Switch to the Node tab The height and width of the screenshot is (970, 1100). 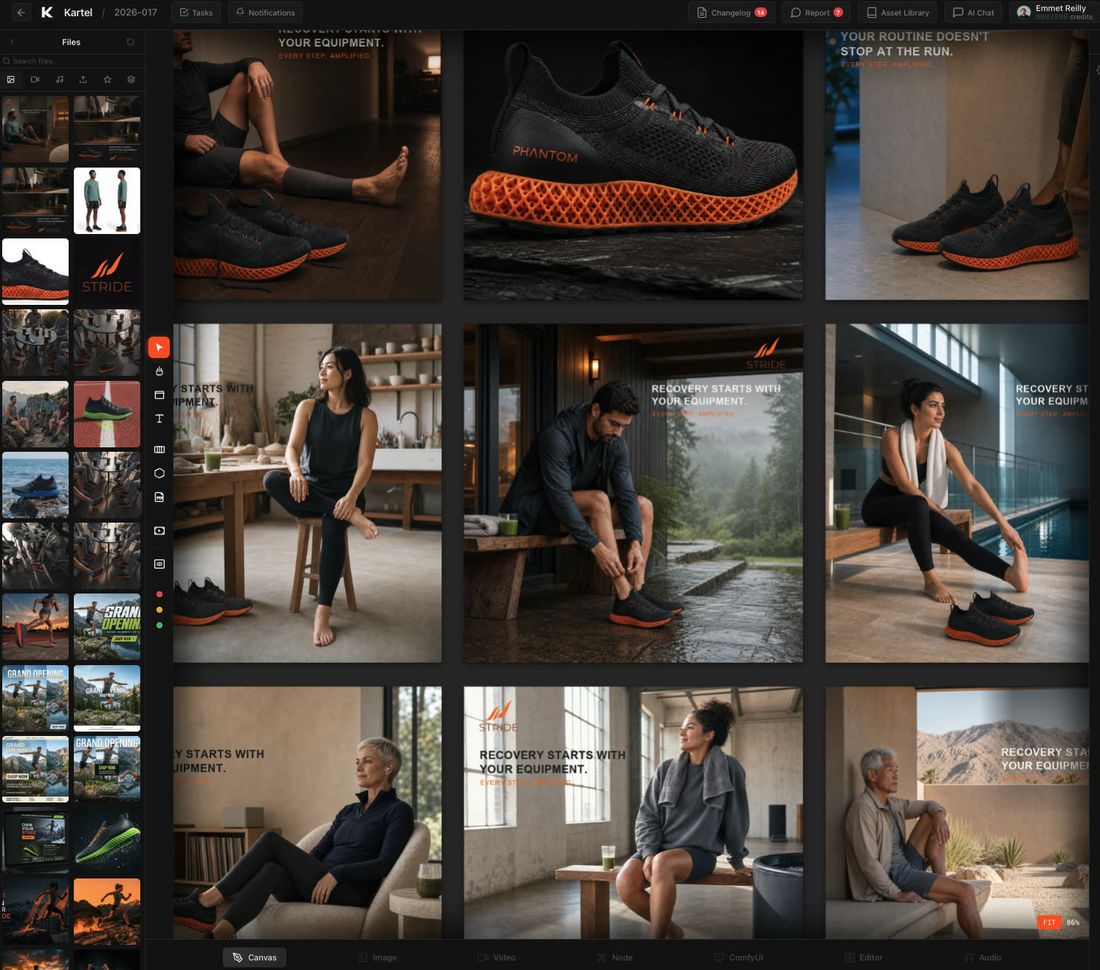click(x=615, y=957)
